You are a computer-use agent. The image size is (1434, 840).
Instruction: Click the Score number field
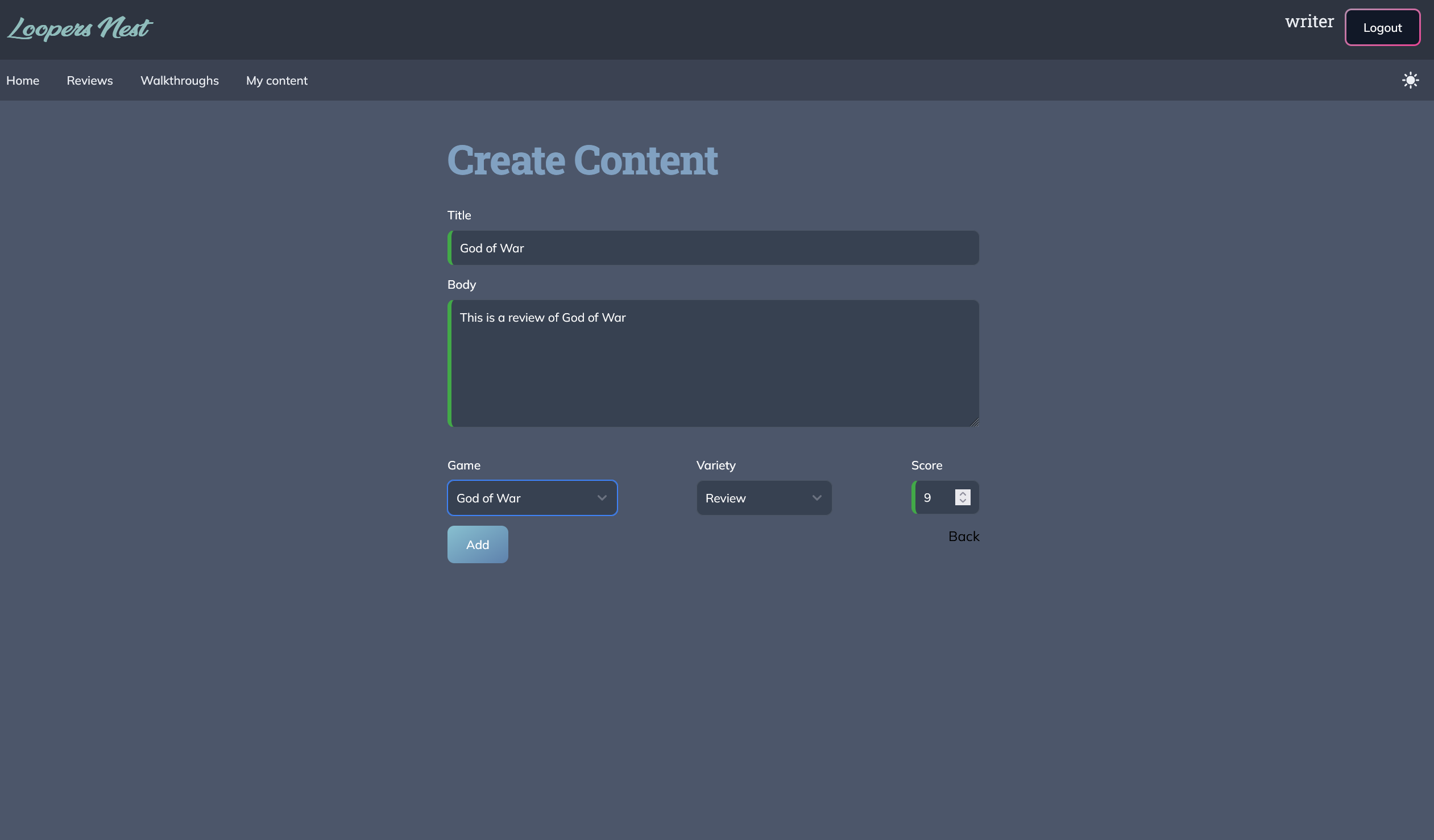point(933,498)
